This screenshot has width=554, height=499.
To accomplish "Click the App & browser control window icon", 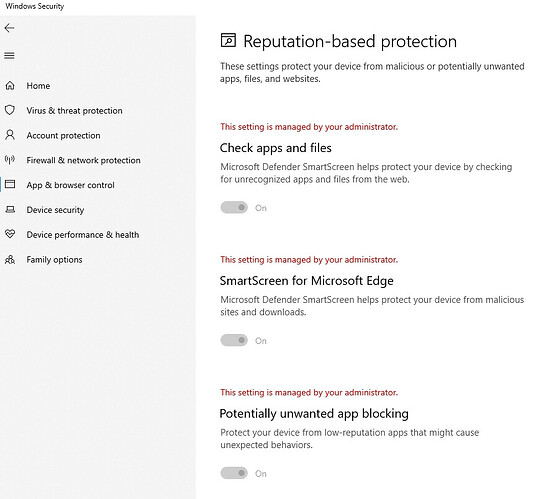I will [10, 184].
